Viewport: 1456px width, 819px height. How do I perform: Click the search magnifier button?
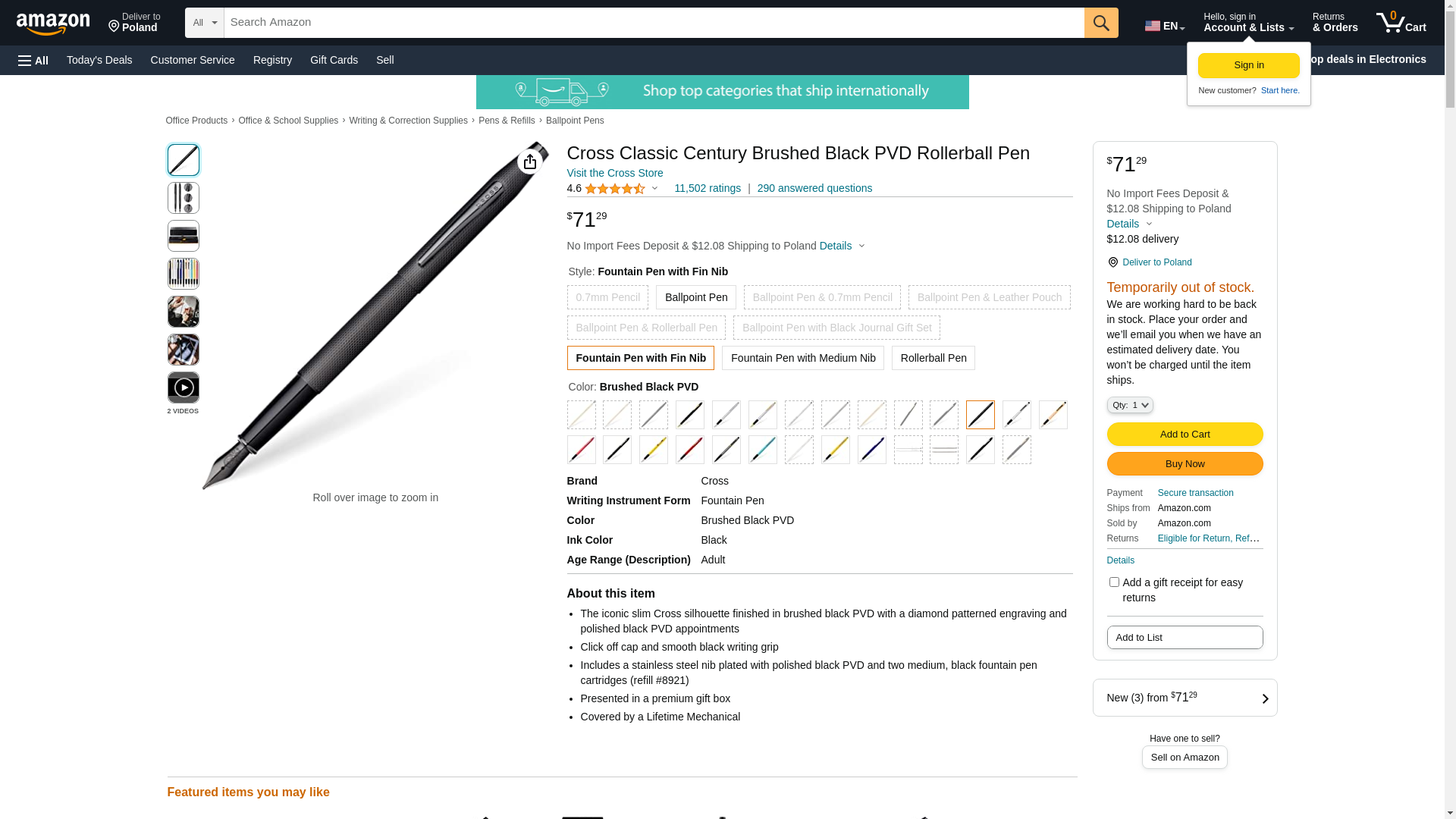click(1101, 23)
